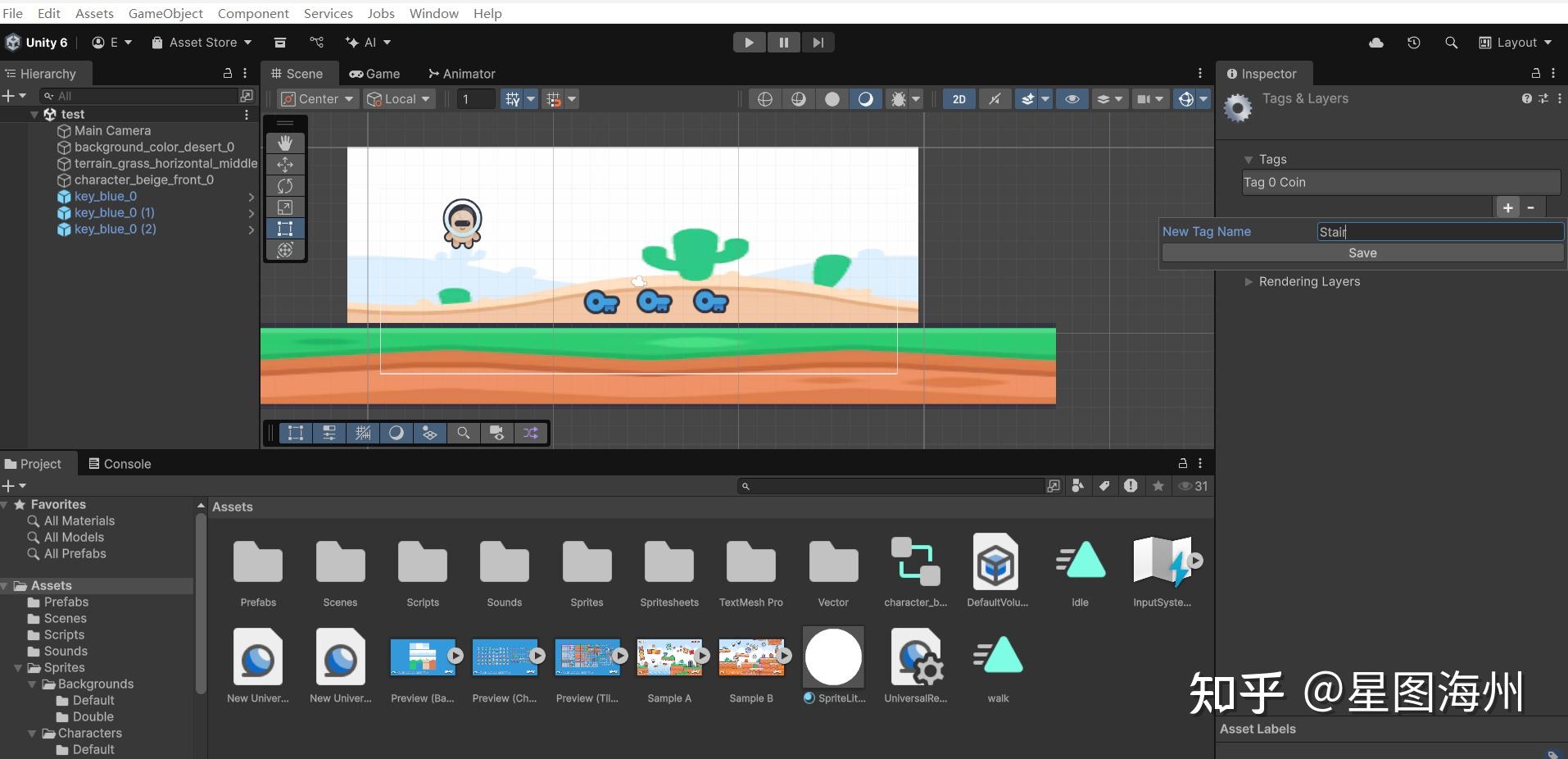The height and width of the screenshot is (759, 1568).
Task: Click the Play button
Action: tap(749, 43)
